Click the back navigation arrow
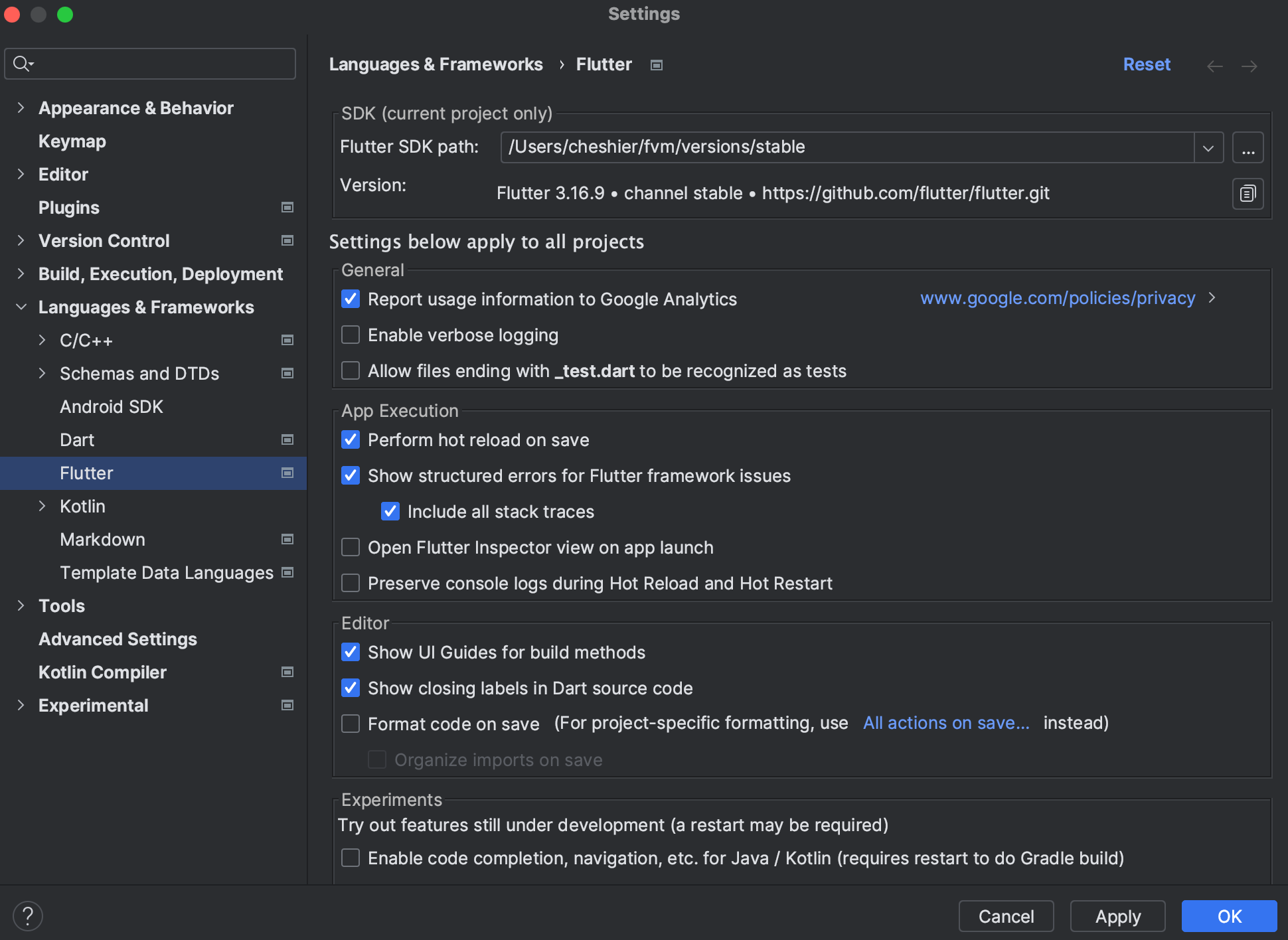Image resolution: width=1288 pixels, height=940 pixels. click(1214, 66)
